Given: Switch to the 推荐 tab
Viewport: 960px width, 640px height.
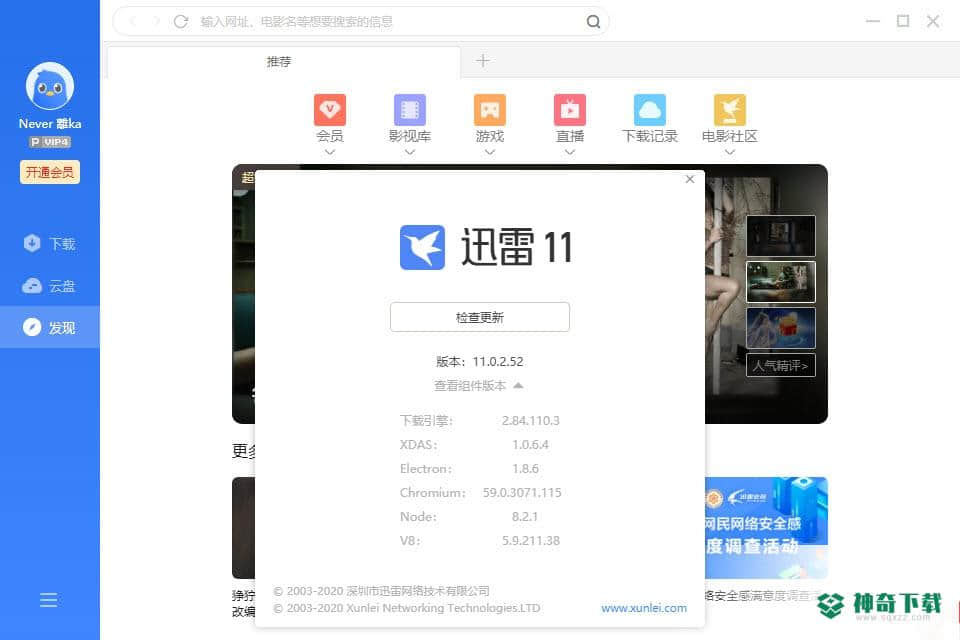Looking at the screenshot, I should coord(284,62).
